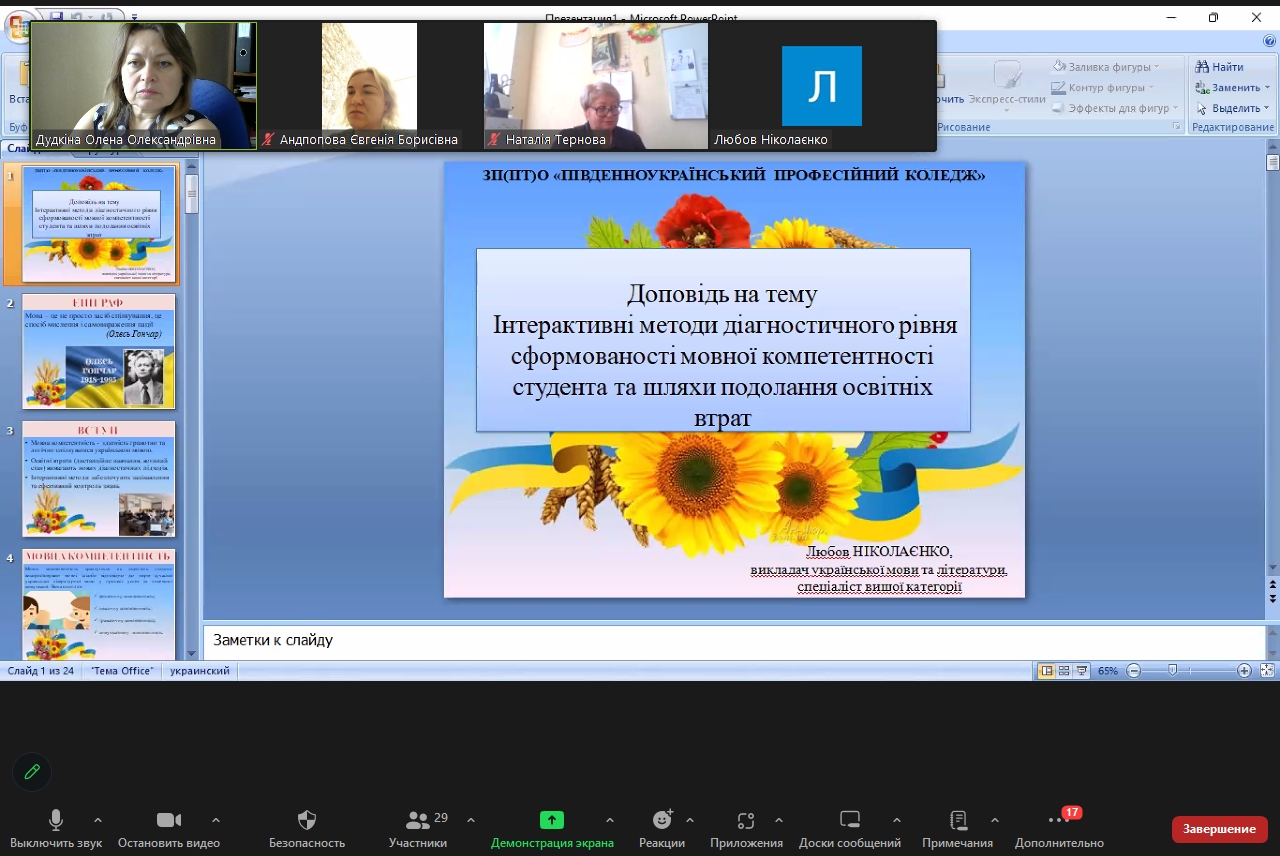Click the 65% zoom level

(1108, 671)
